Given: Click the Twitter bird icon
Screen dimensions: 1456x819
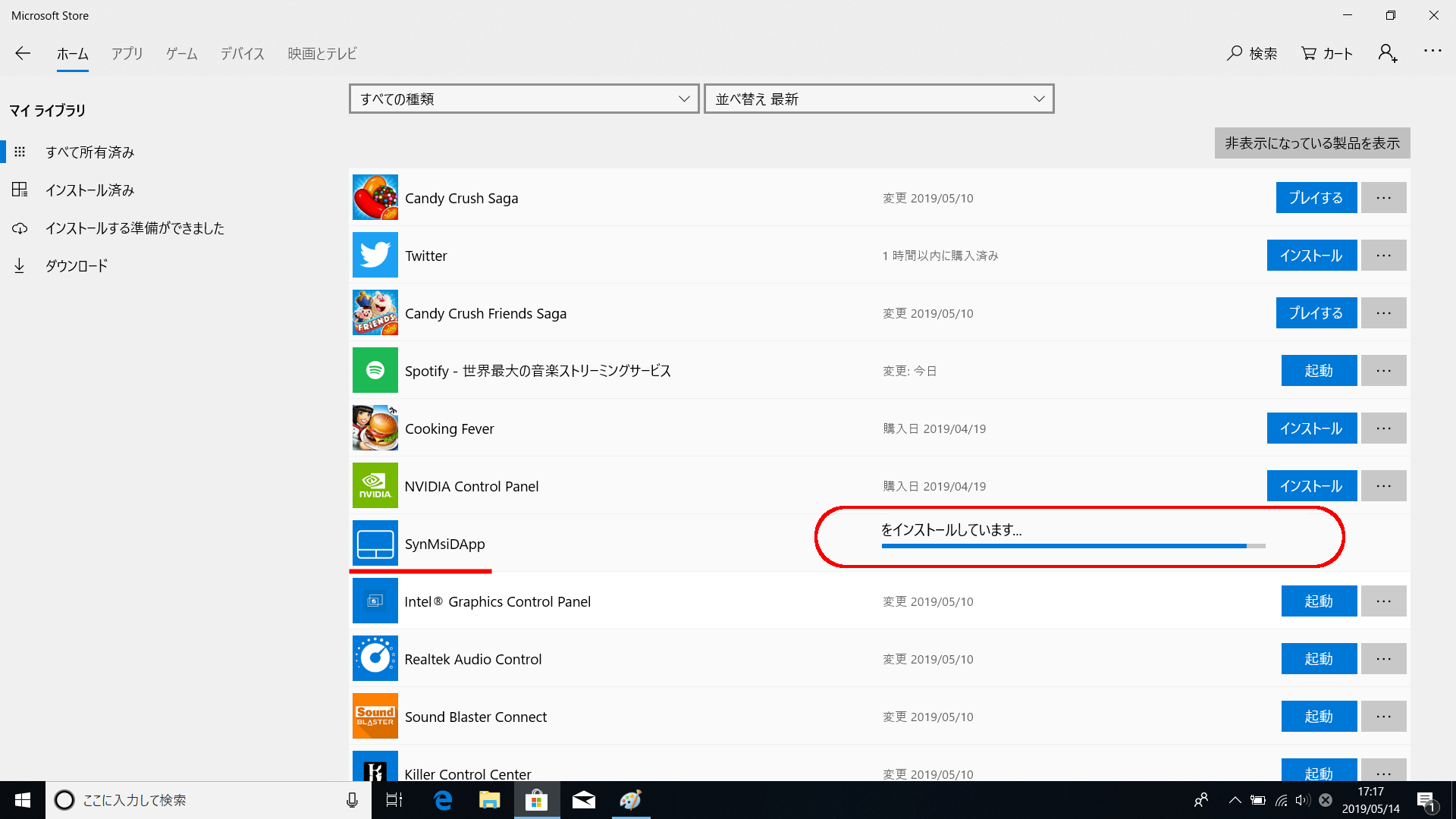Looking at the screenshot, I should [x=375, y=255].
